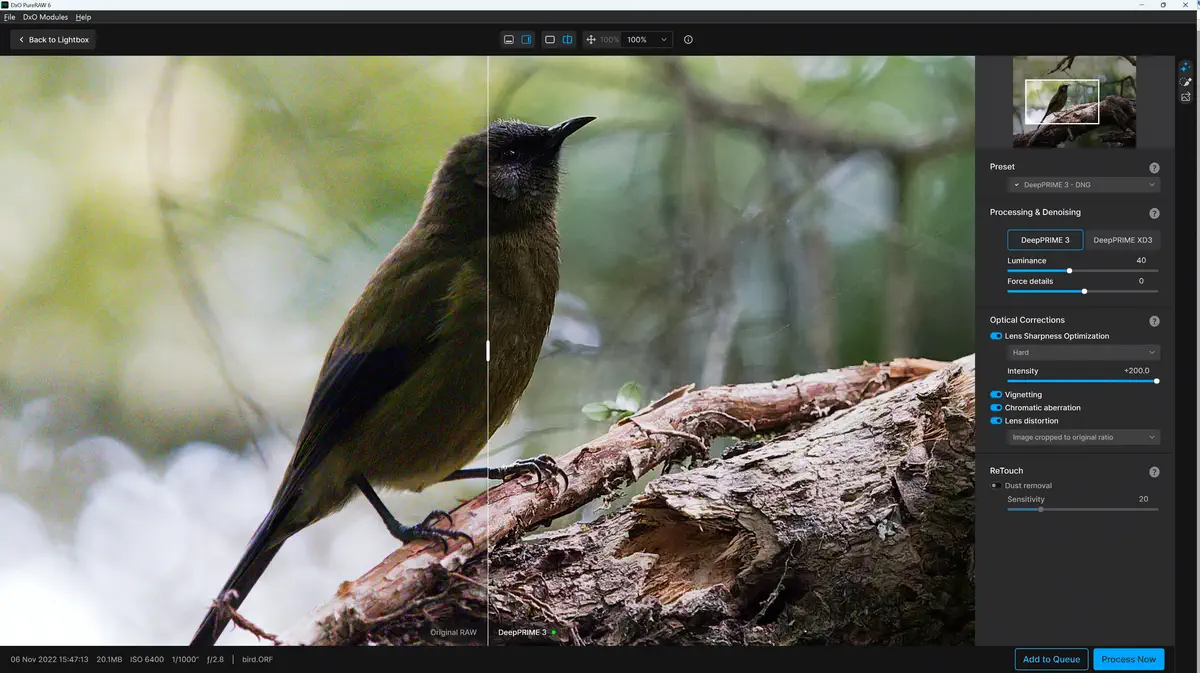
Task: Switch to single image view icon
Action: (x=550, y=40)
